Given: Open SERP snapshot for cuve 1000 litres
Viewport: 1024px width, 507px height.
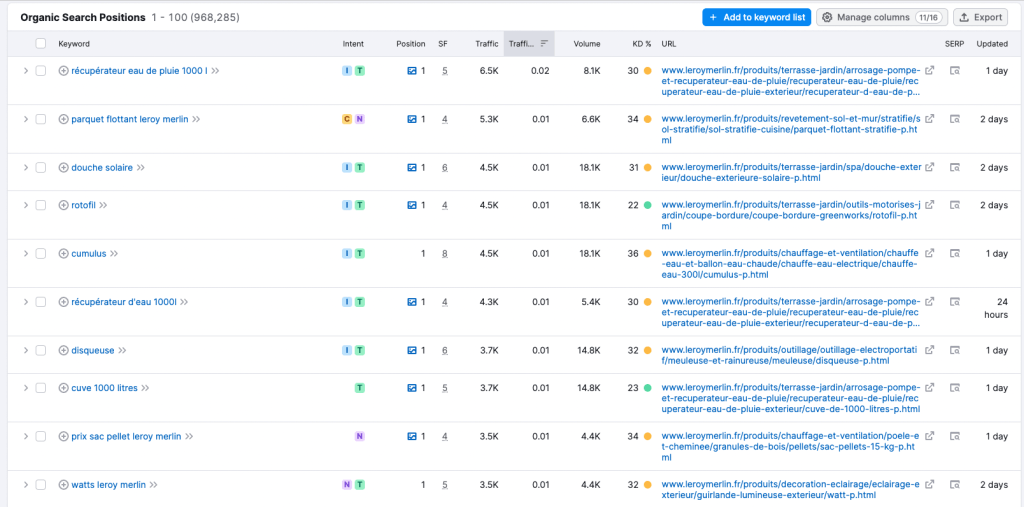Looking at the screenshot, I should [954, 388].
